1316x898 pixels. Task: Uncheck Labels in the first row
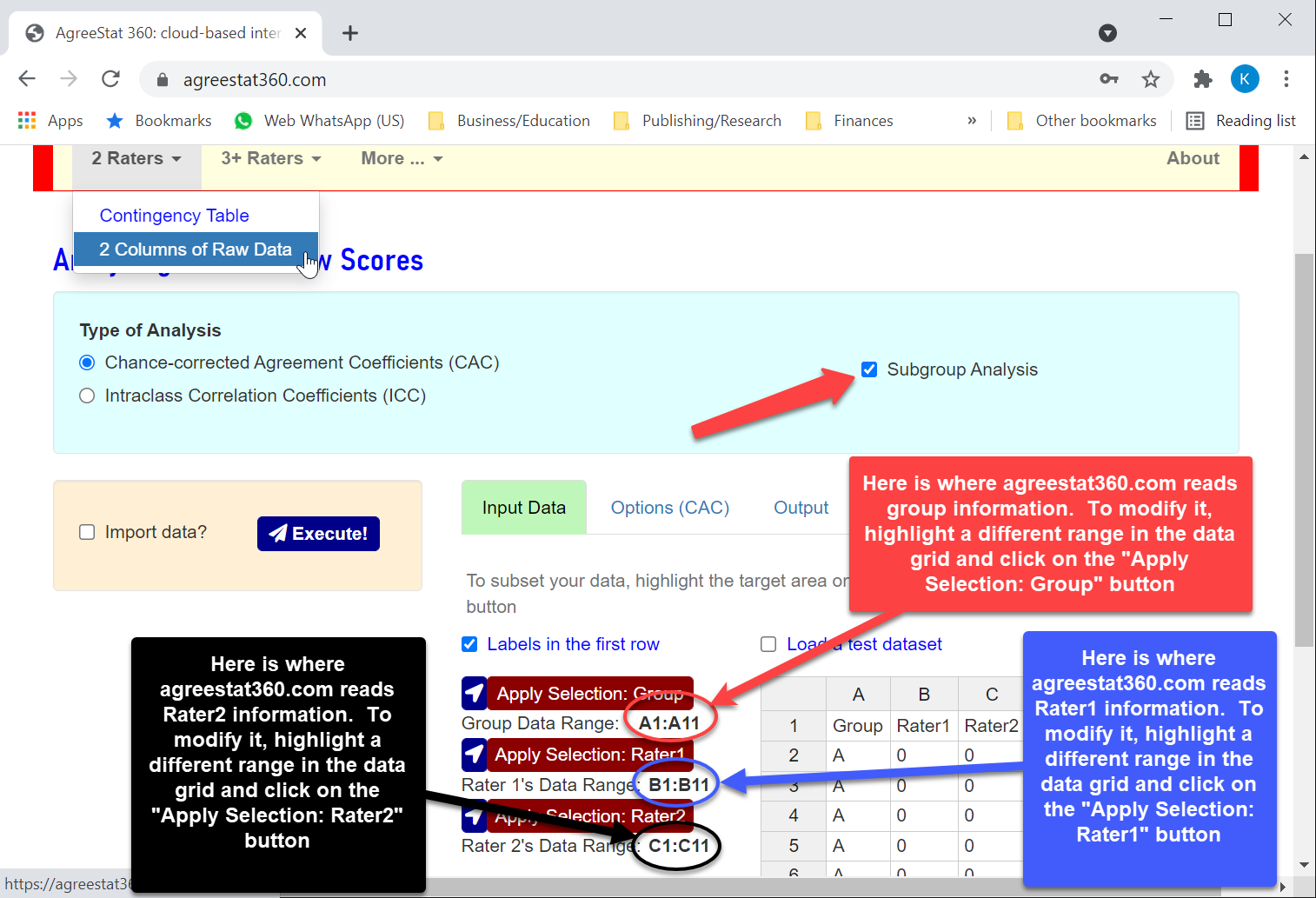tap(469, 644)
